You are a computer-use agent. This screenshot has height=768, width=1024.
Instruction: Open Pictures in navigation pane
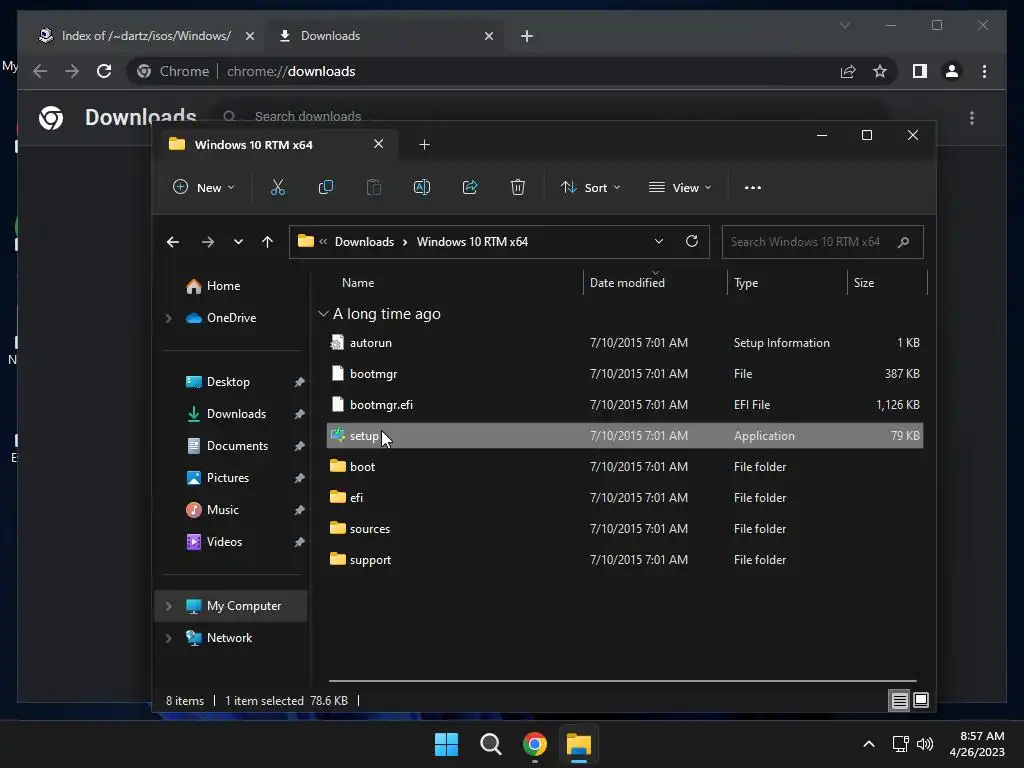click(228, 478)
